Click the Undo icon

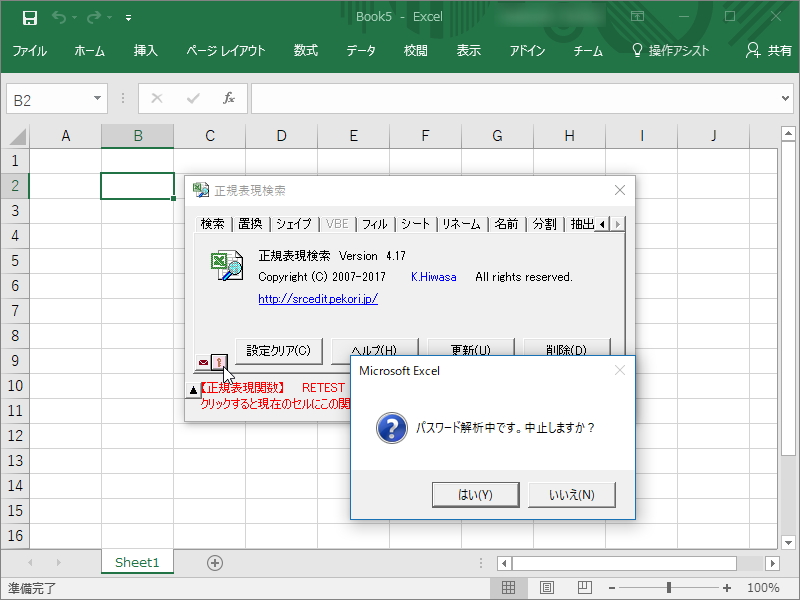point(57,16)
